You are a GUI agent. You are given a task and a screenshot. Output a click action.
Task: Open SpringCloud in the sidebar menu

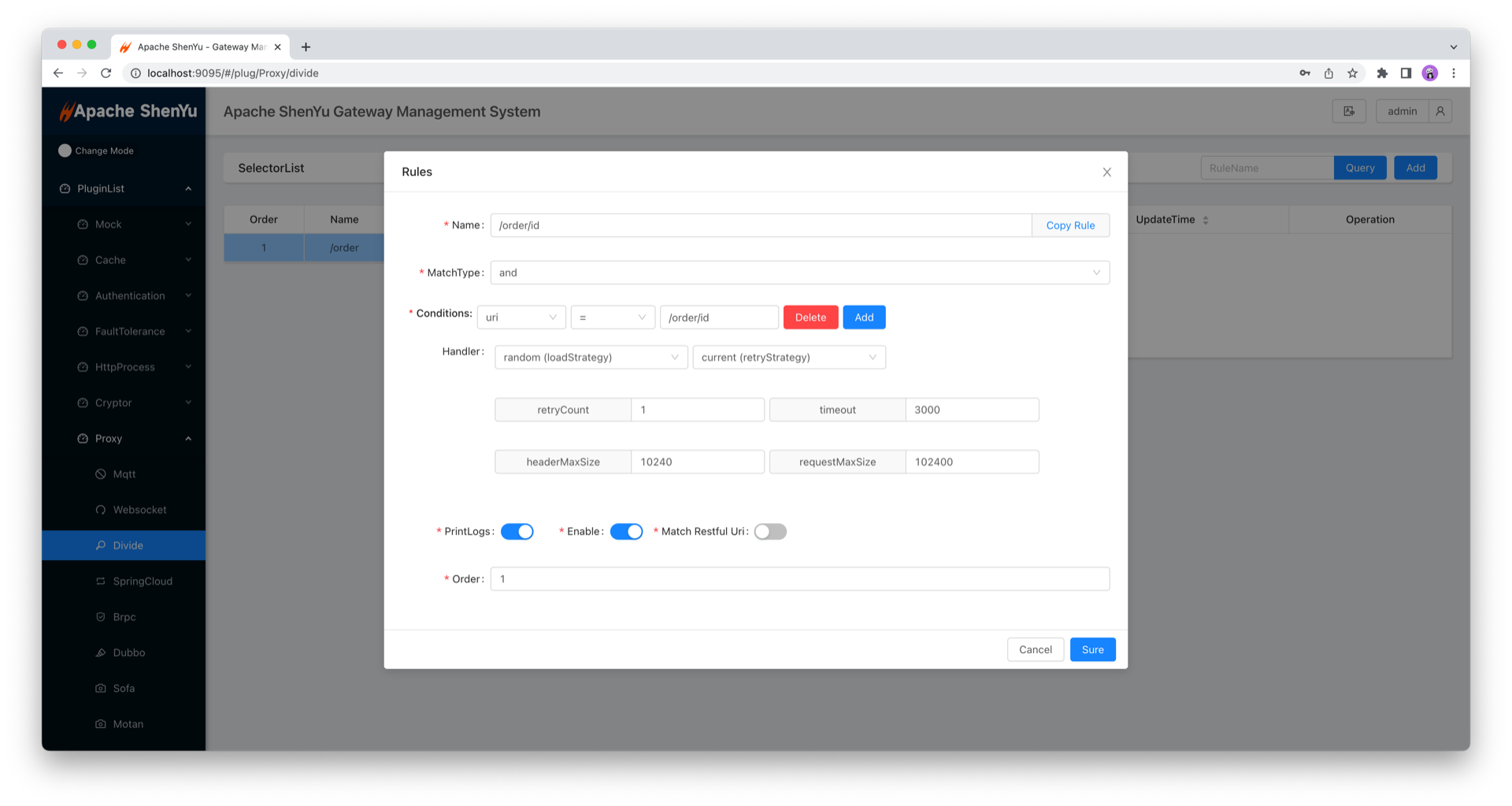pos(143,581)
